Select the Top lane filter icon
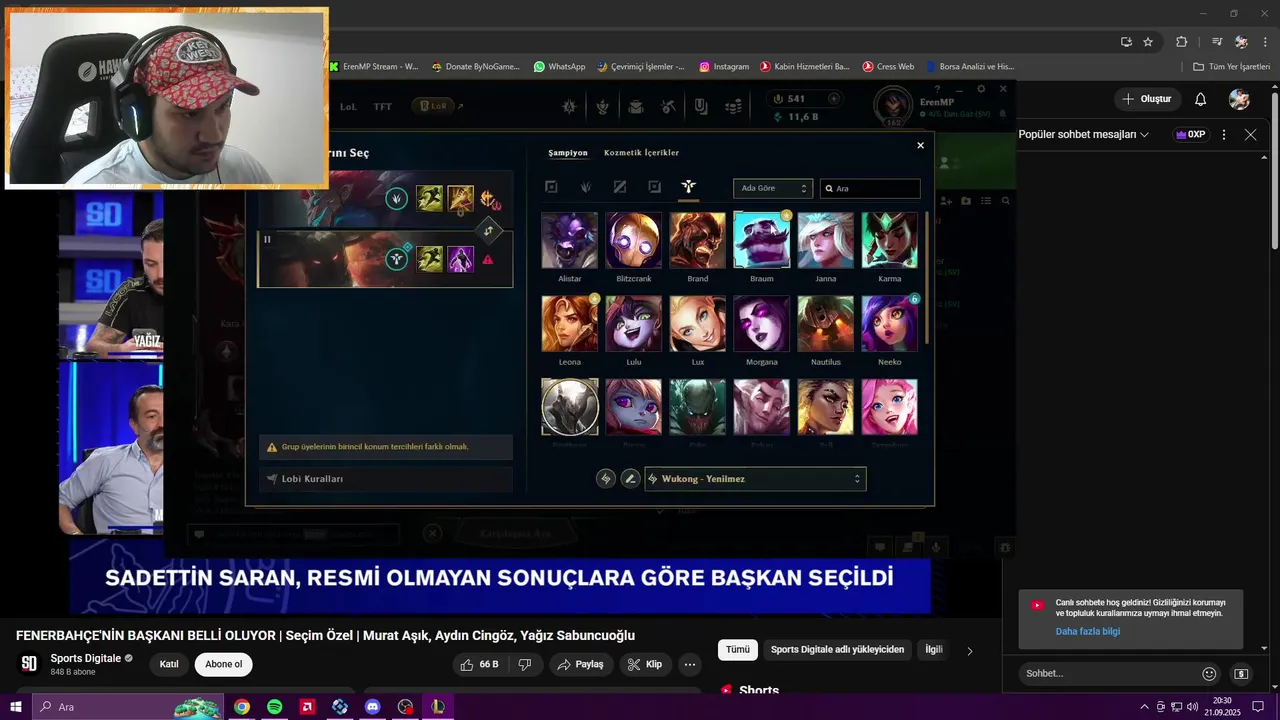The width and height of the screenshot is (1280, 720). (551, 187)
